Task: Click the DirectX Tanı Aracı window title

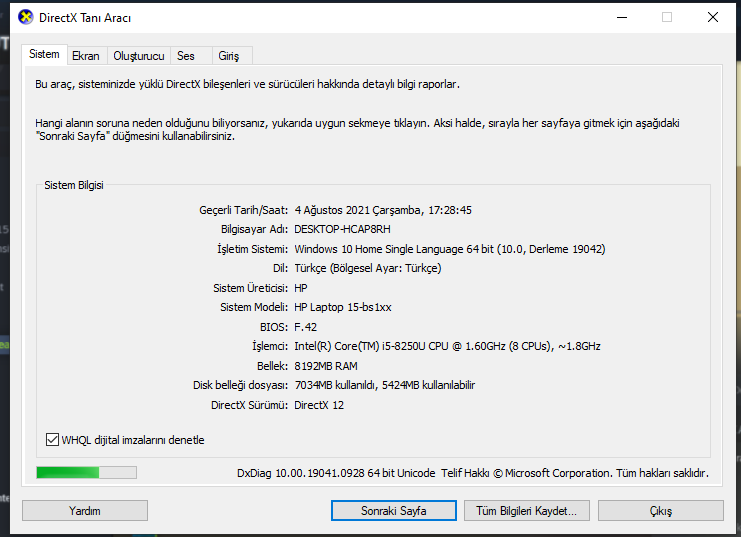Action: (85, 17)
